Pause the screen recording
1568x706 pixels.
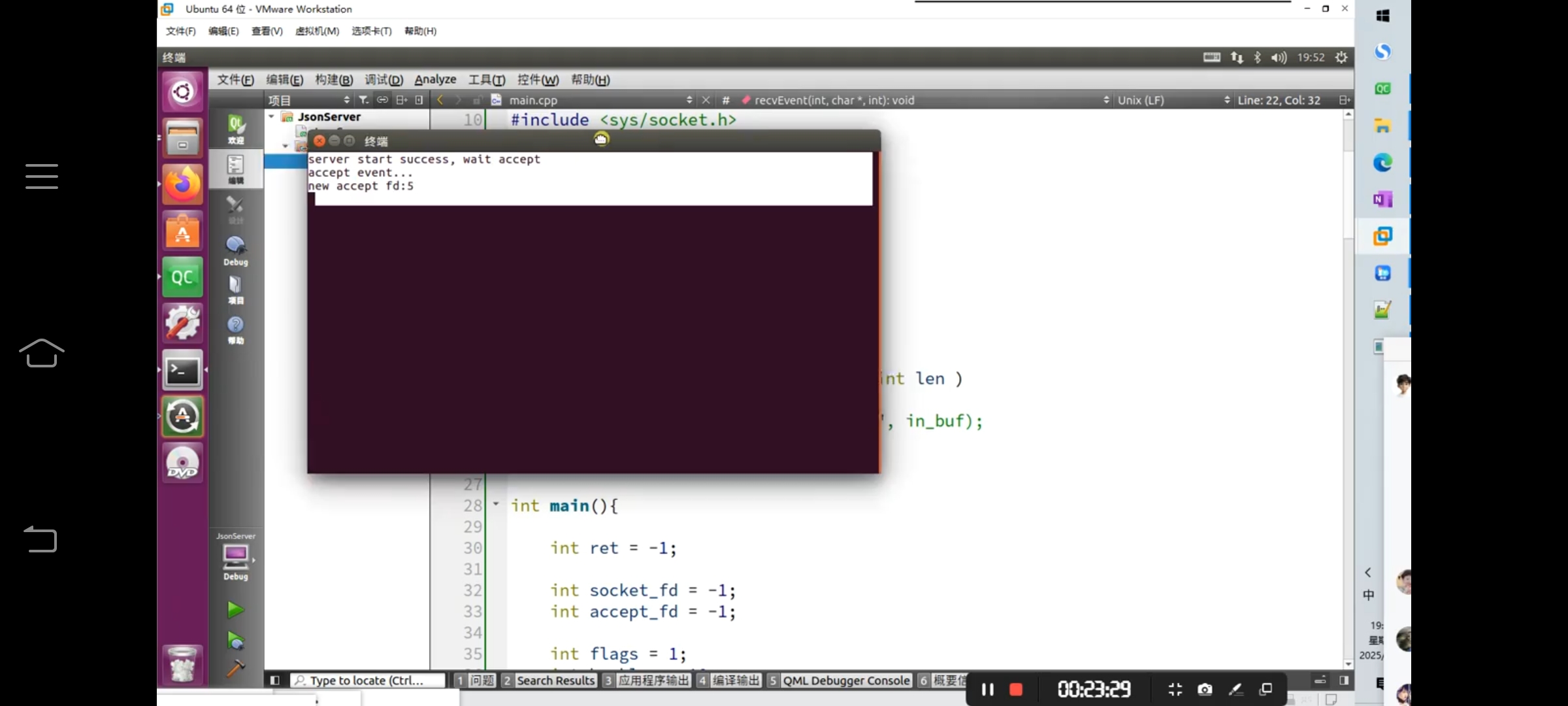[987, 690]
